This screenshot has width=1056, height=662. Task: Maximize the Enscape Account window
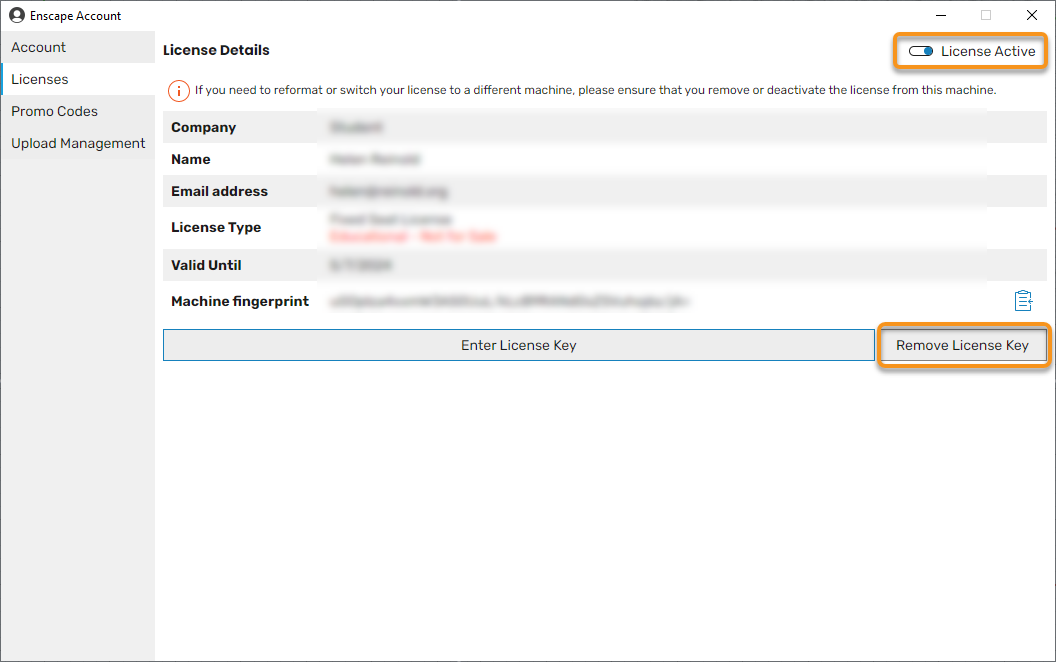click(986, 16)
